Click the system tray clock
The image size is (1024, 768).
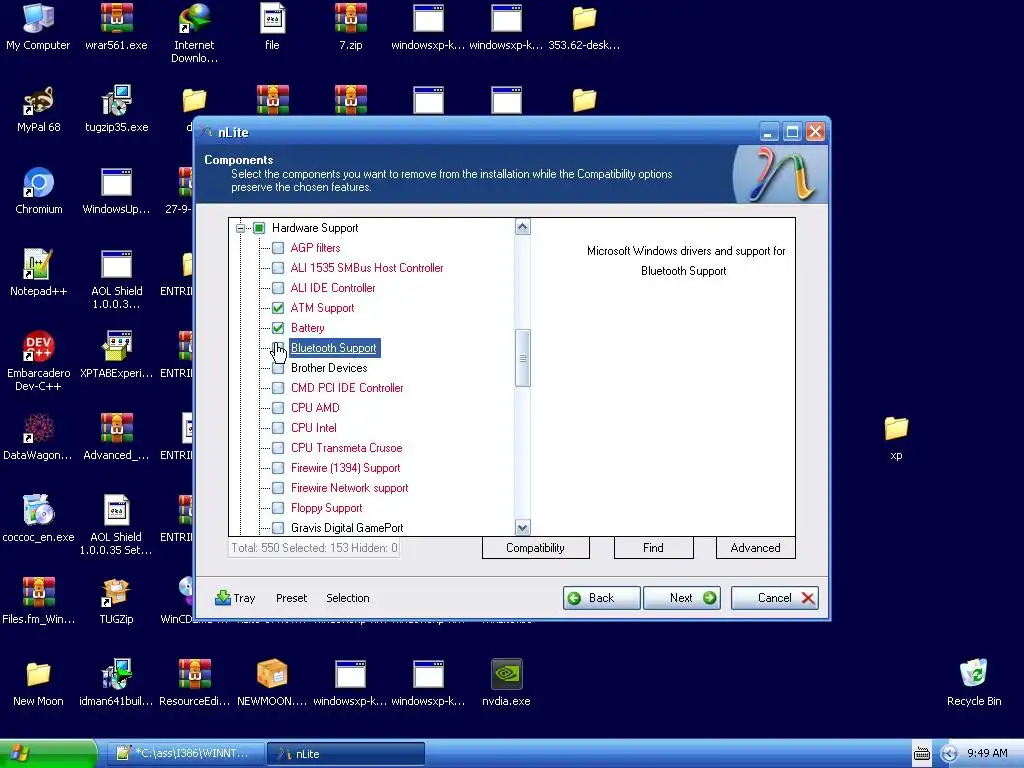pos(987,754)
